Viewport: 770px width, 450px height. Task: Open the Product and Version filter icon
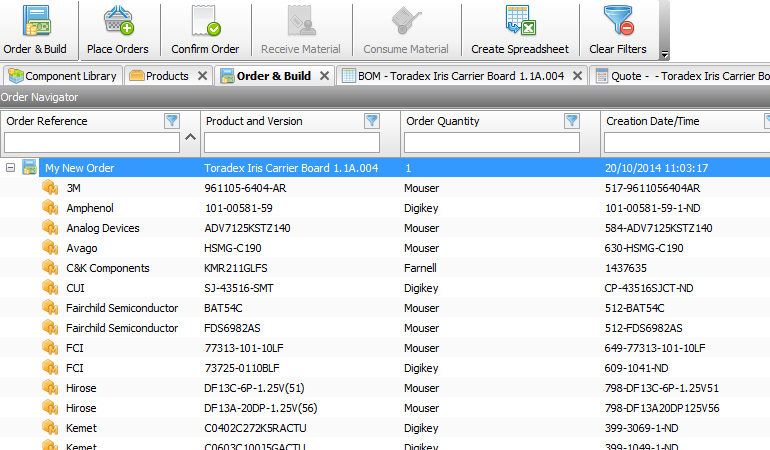pyautogui.click(x=372, y=121)
